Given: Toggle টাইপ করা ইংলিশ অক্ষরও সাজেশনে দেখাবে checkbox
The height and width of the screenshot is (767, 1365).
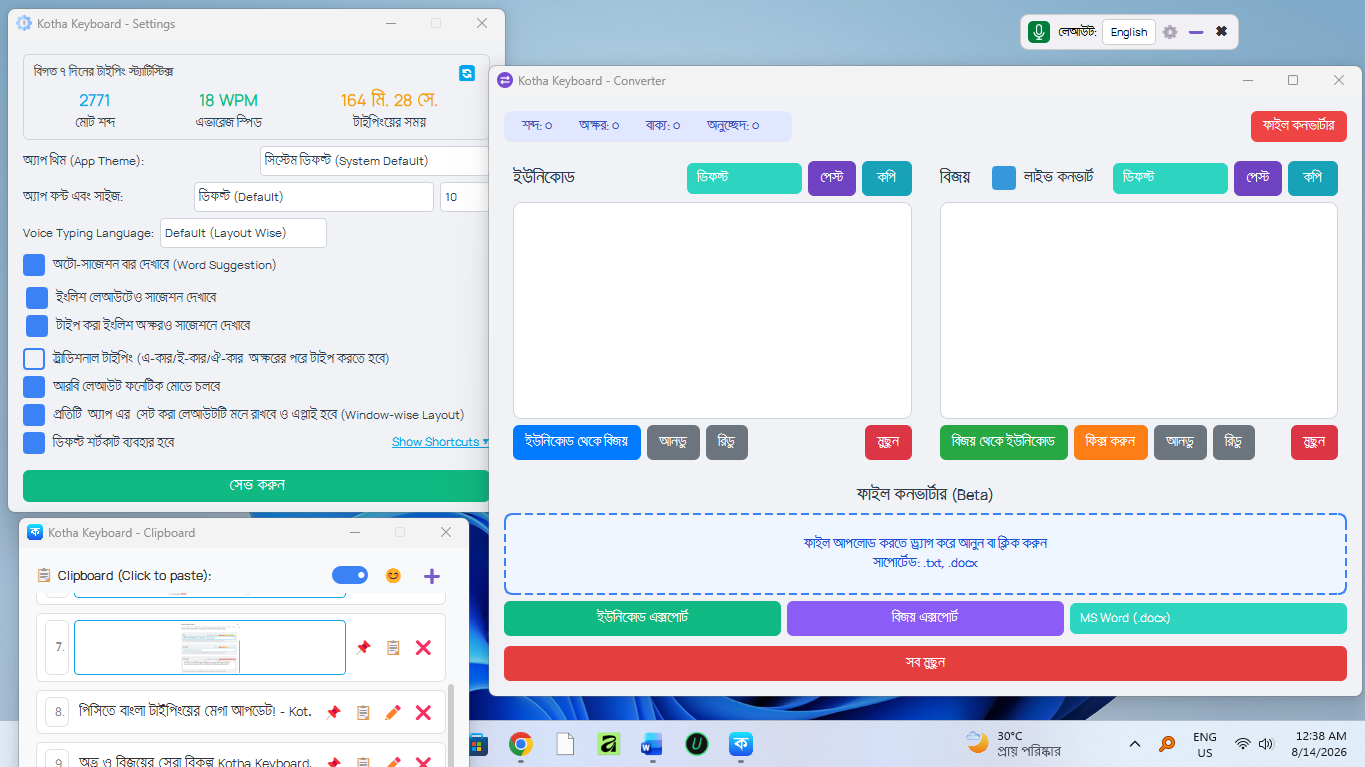Looking at the screenshot, I should pyautogui.click(x=37, y=326).
